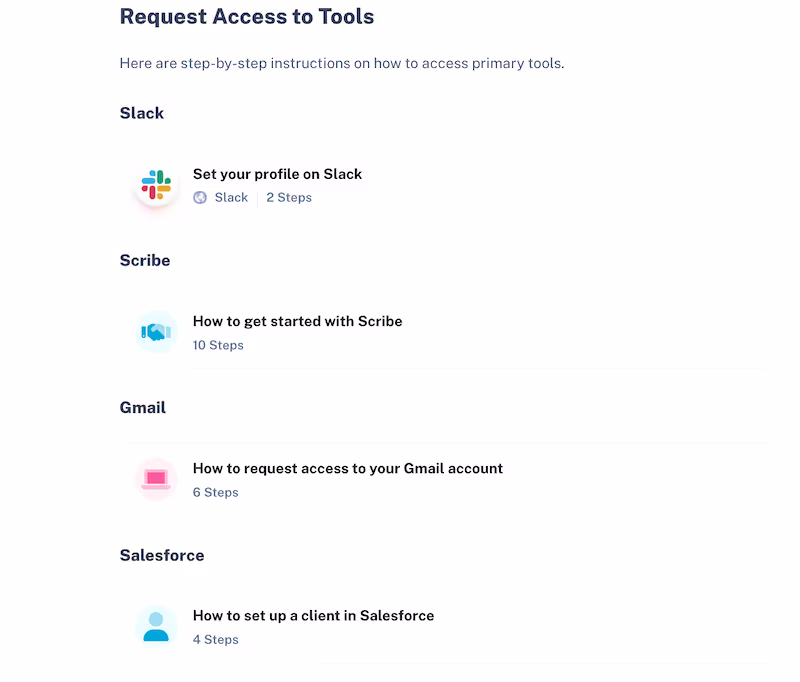Open 'How to request access to your Gmail account'
The width and height of the screenshot is (800, 682).
(x=348, y=468)
